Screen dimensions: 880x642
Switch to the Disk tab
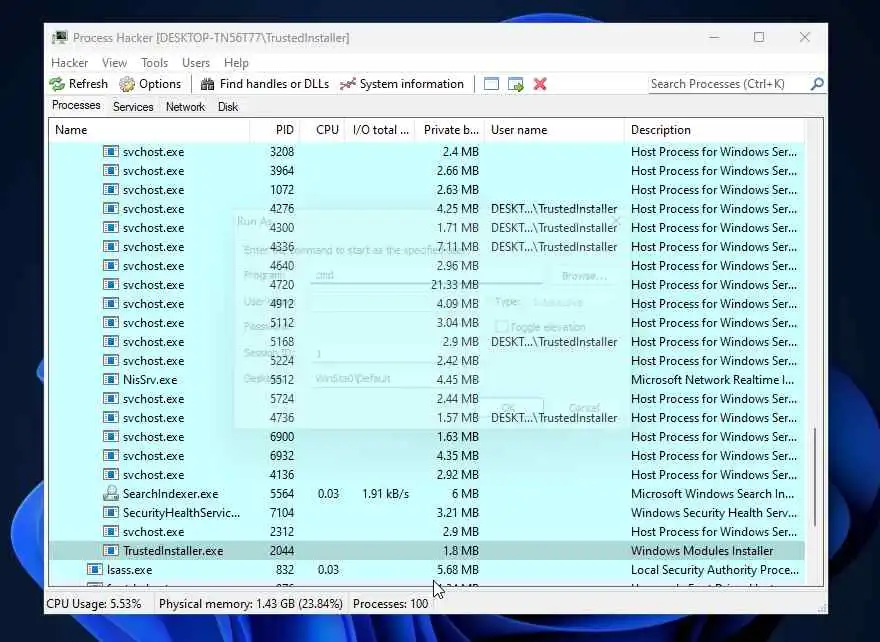pos(228,107)
